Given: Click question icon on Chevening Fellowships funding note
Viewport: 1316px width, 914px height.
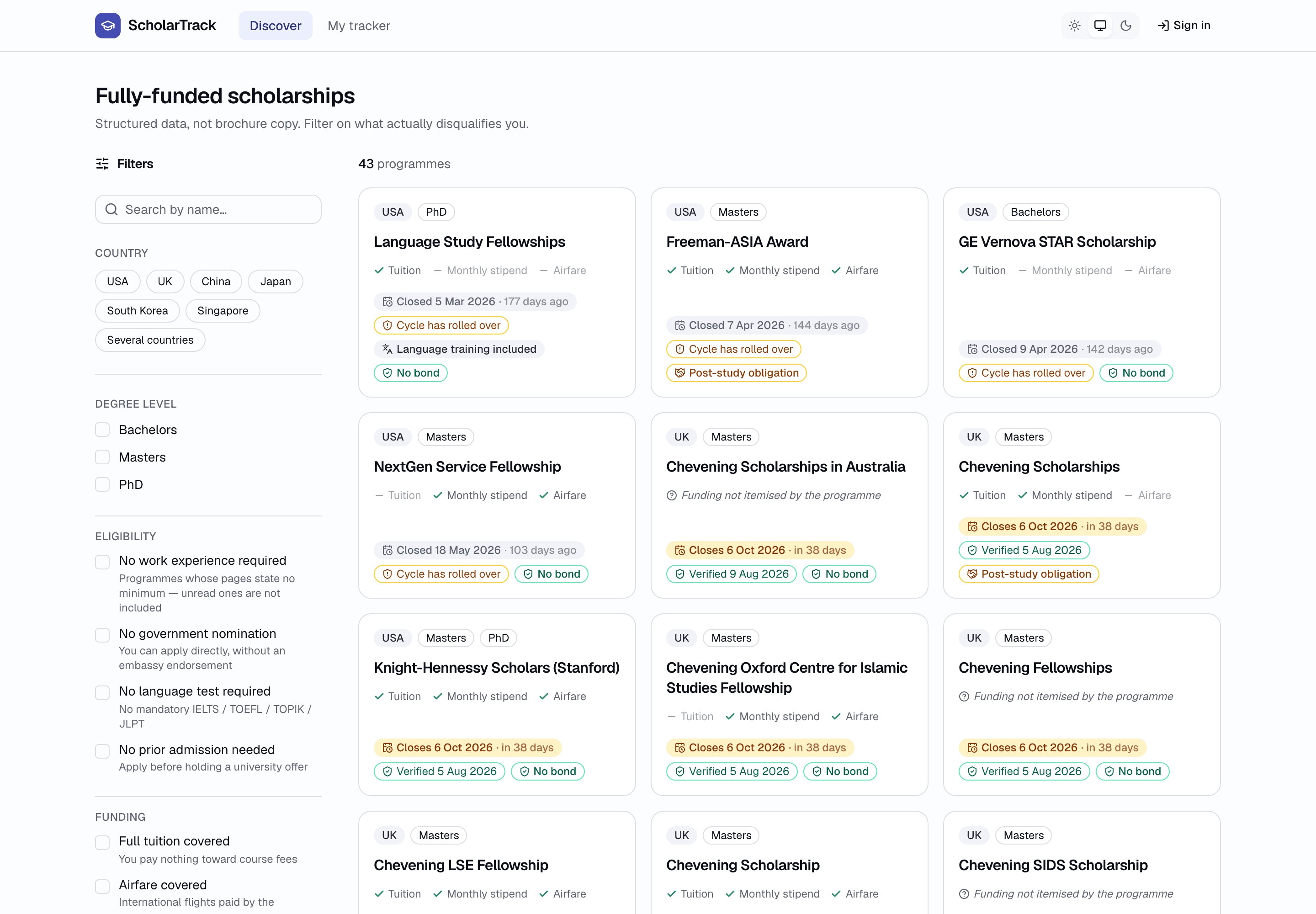Looking at the screenshot, I should (x=964, y=696).
